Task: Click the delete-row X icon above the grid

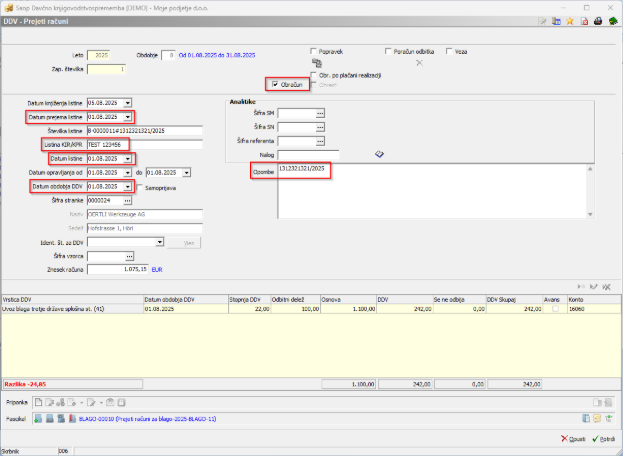Action: (606, 286)
